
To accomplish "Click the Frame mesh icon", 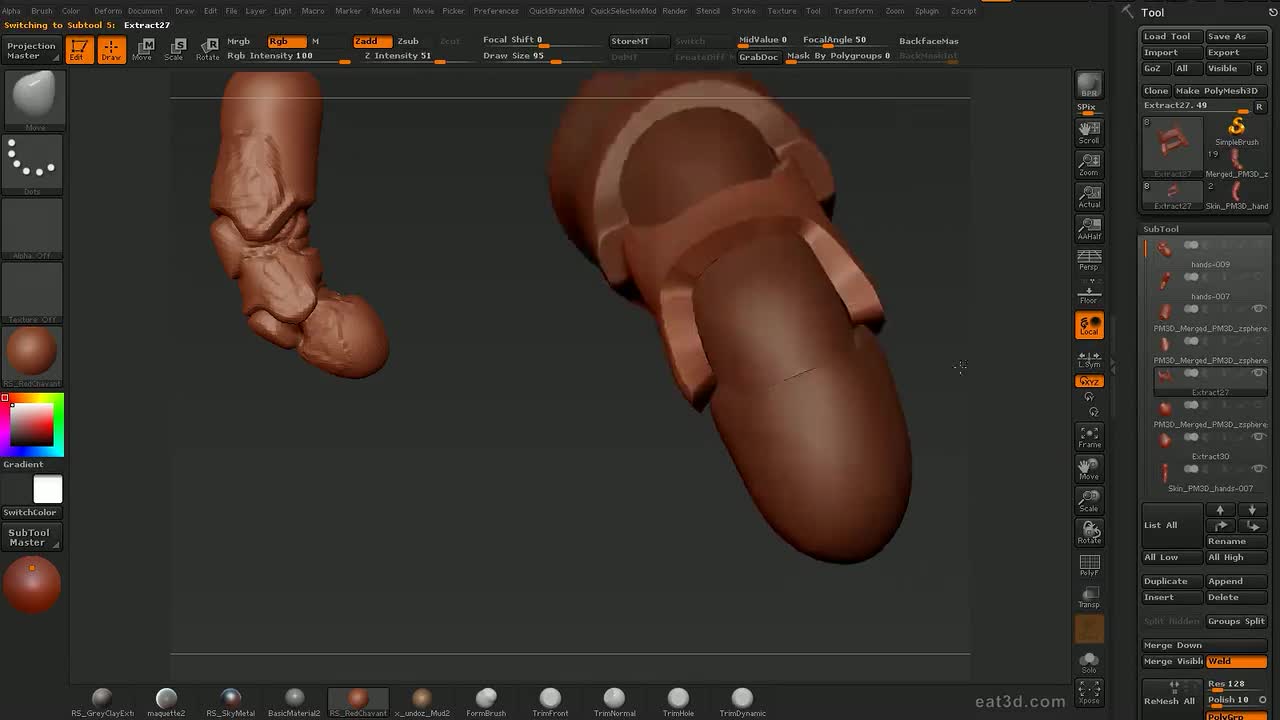I will (x=1089, y=437).
